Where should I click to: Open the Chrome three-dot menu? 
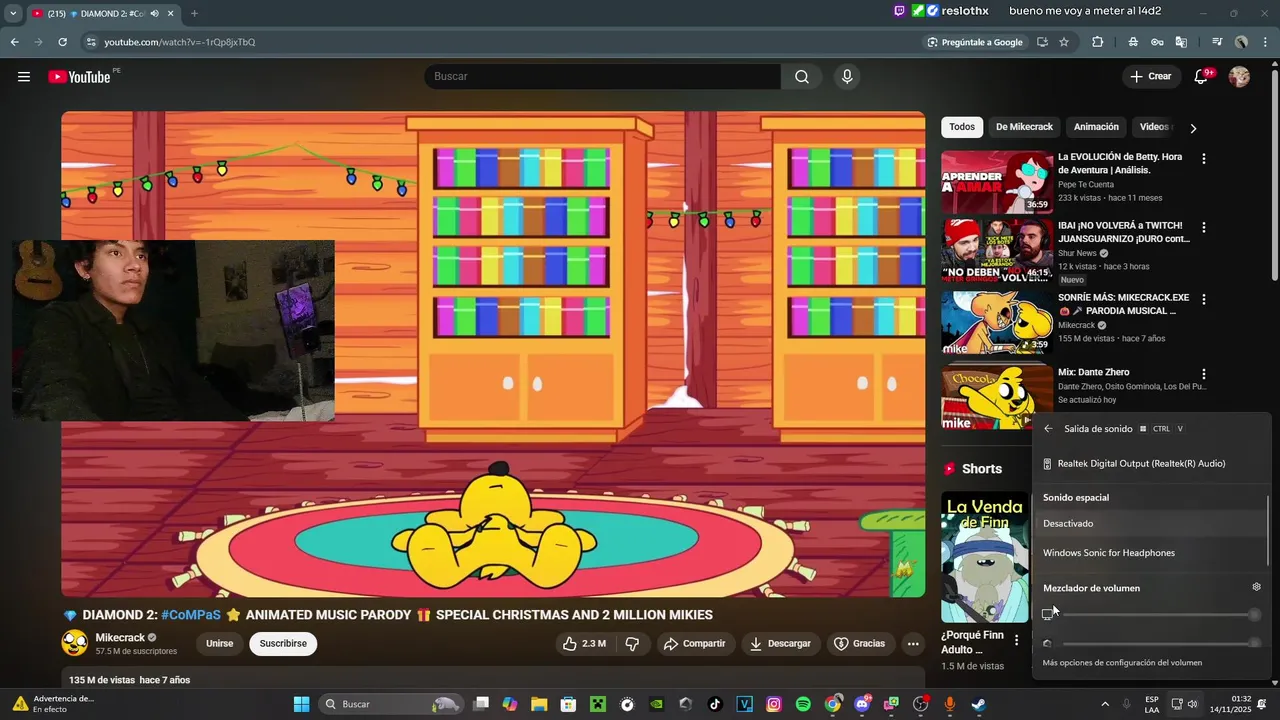pyautogui.click(x=1265, y=42)
